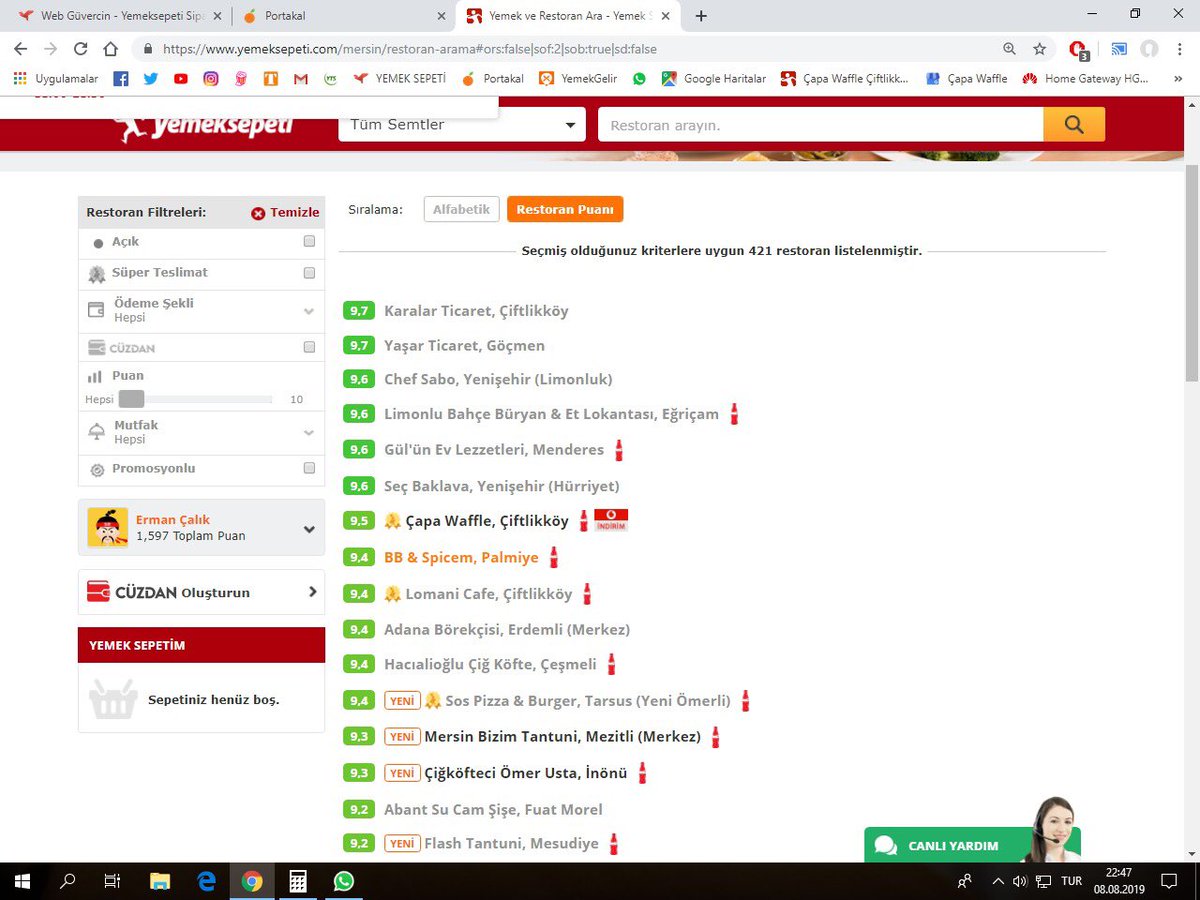This screenshot has width=1200, height=900.
Task: Click Coca-Cola bottle icon next to BB & Spicem
Action: click(554, 557)
